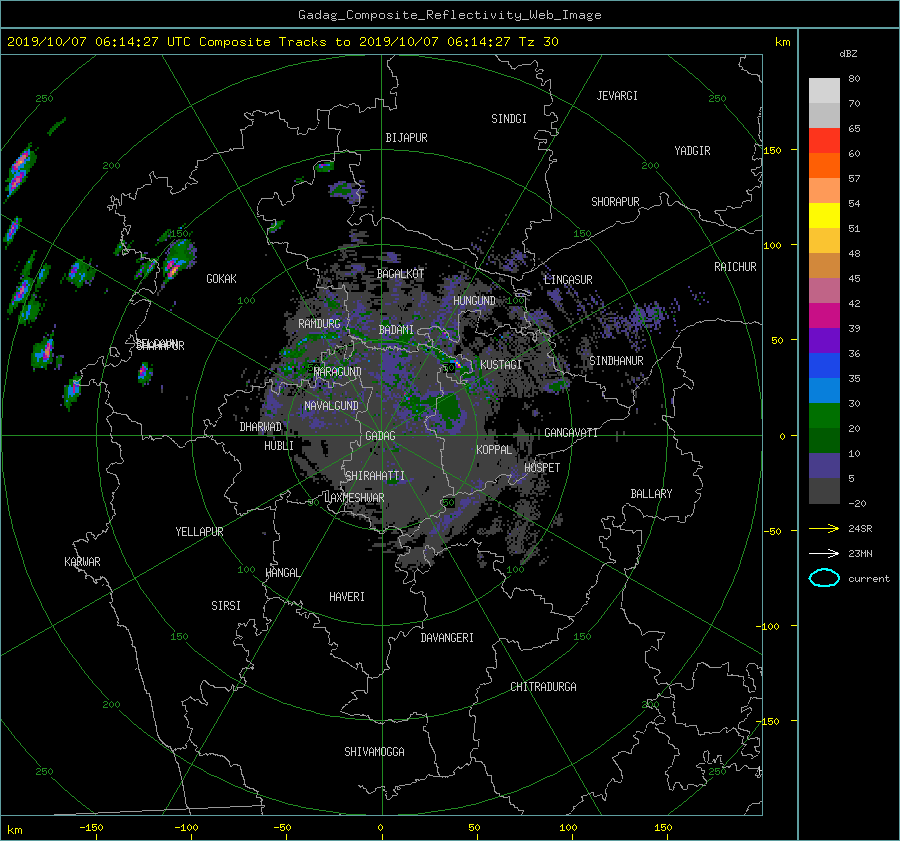900x841 pixels.
Task: Click the 45 dBZ tan color swatch
Action: pyautogui.click(x=824, y=266)
